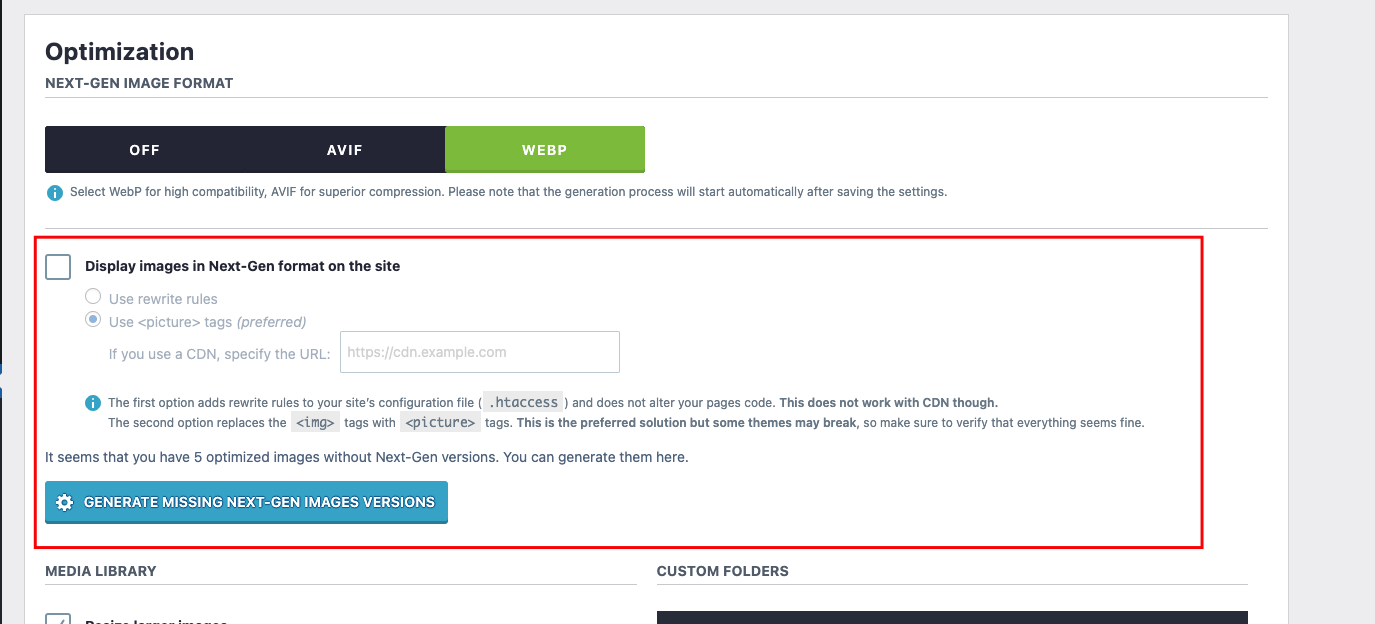Choose the green WEBP format option
The height and width of the screenshot is (624, 1375).
click(x=545, y=150)
